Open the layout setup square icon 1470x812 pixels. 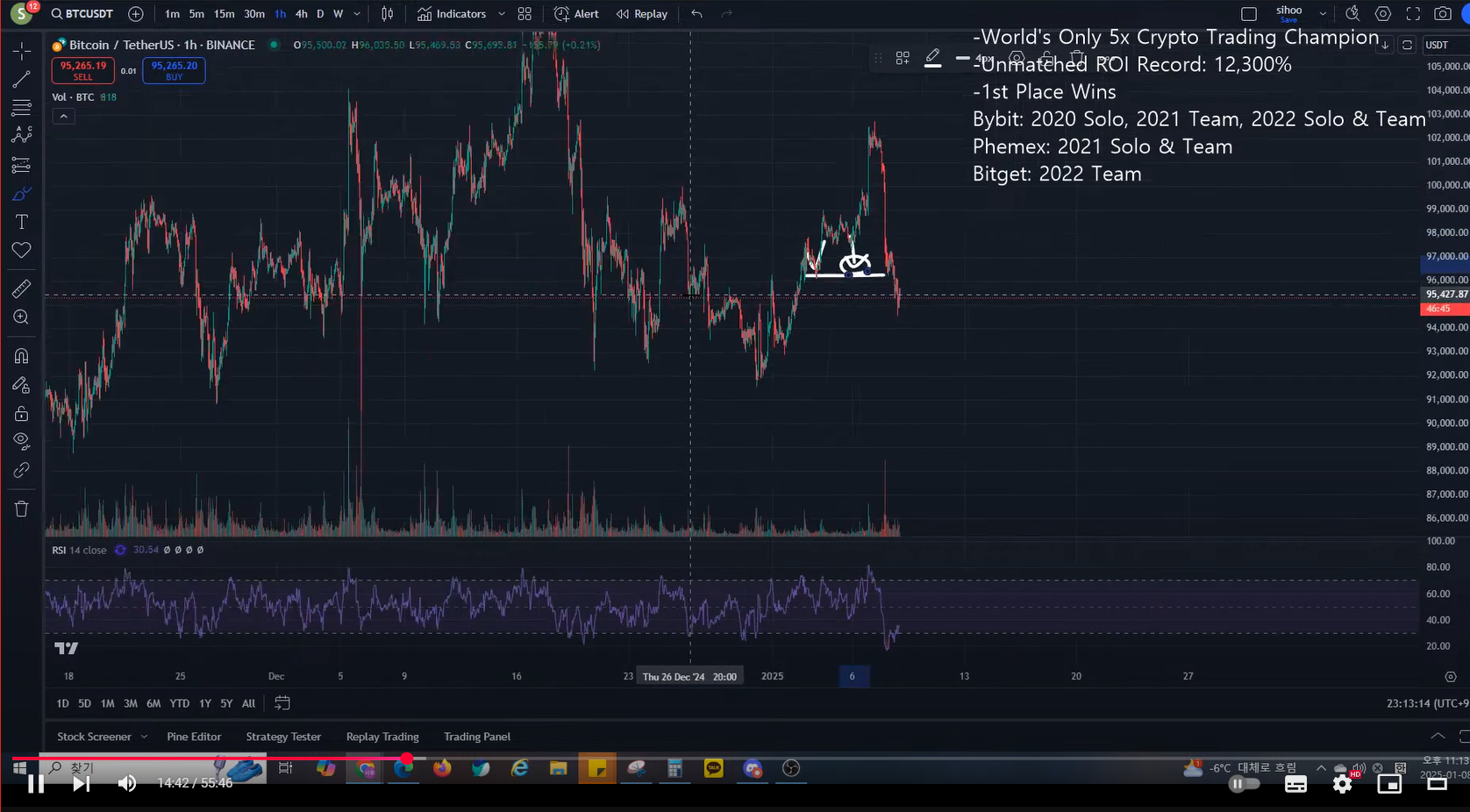1249,14
